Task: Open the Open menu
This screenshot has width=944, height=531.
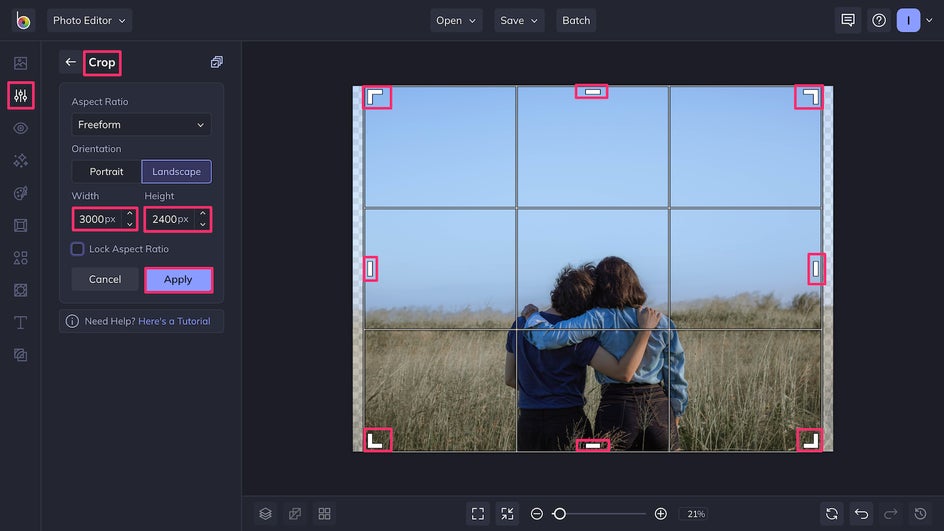Action: tap(457, 20)
